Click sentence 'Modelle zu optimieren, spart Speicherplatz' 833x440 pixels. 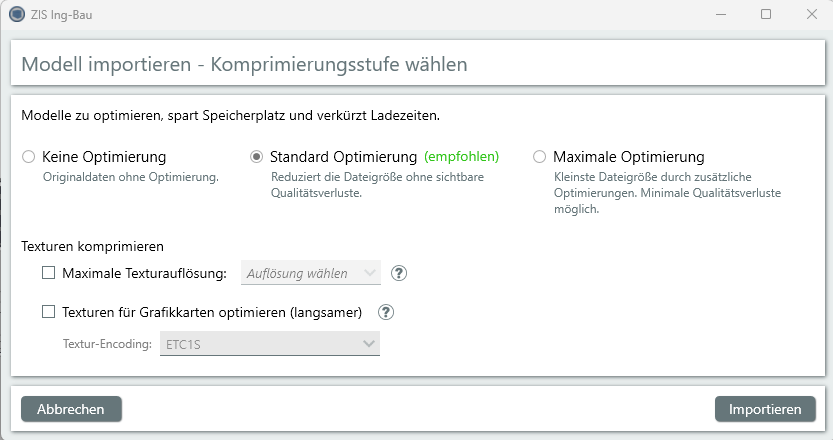231,115
